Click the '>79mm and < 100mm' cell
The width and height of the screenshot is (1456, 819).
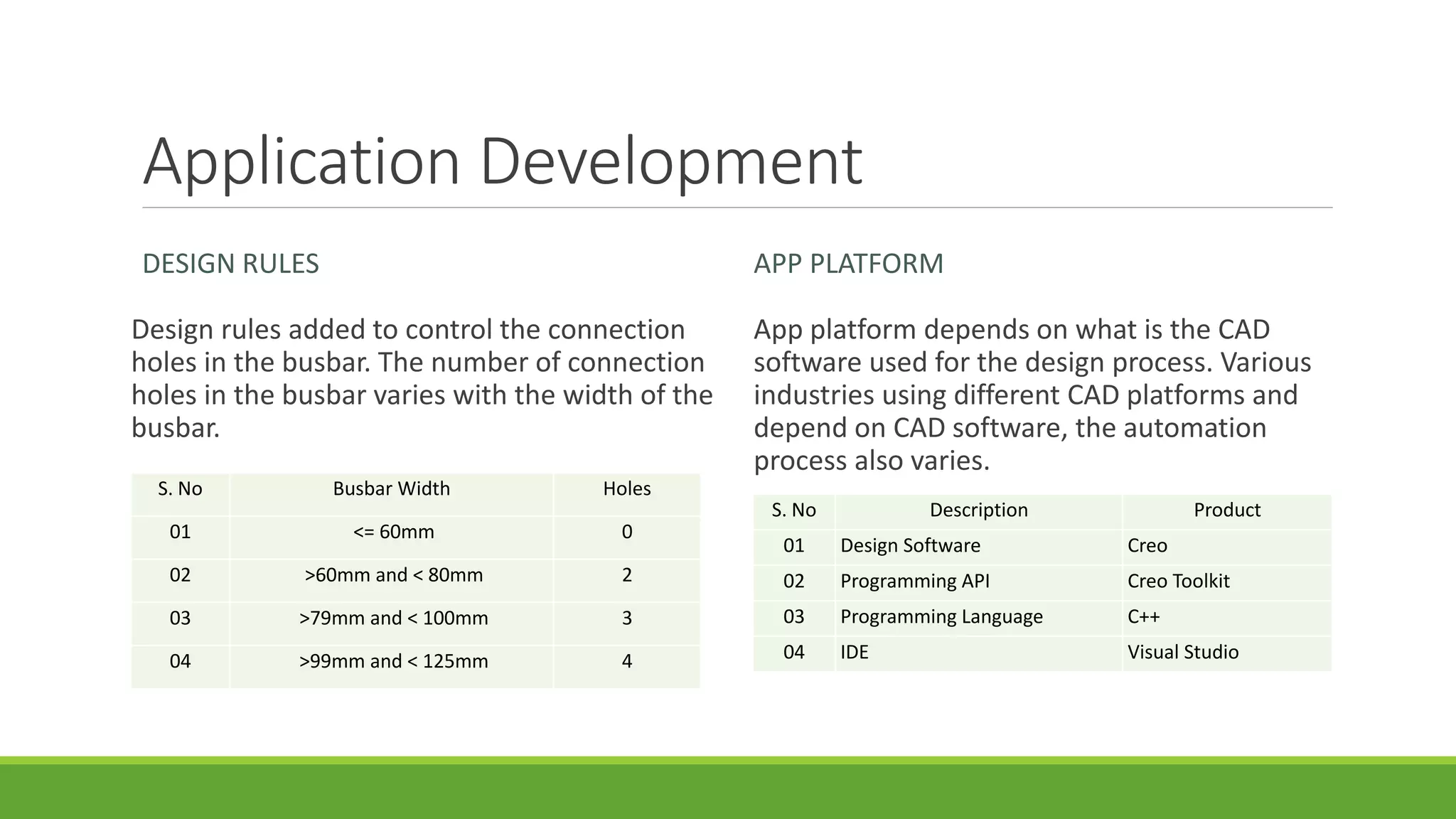[x=393, y=619]
